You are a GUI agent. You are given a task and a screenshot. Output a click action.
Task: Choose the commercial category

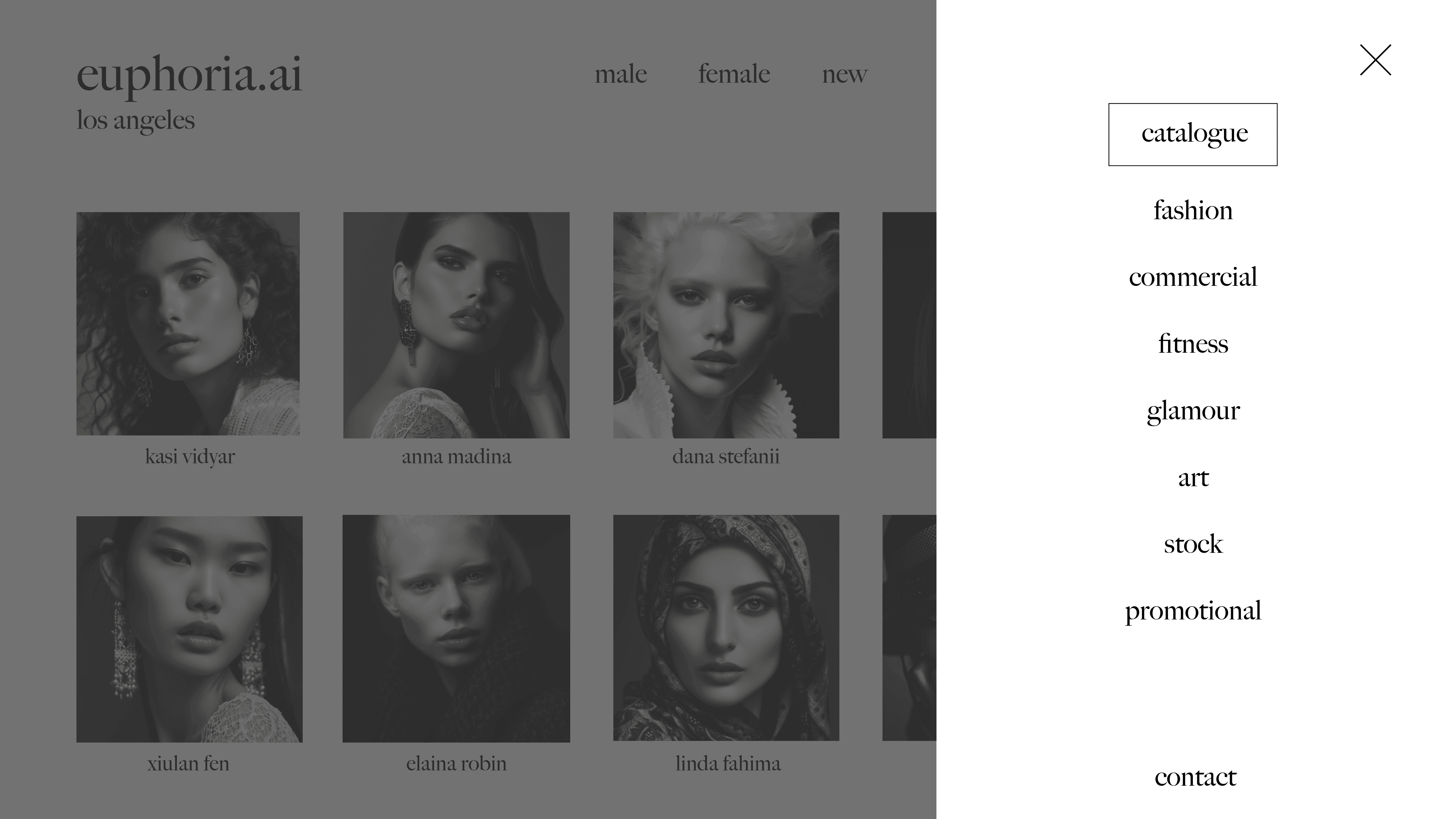(1193, 277)
